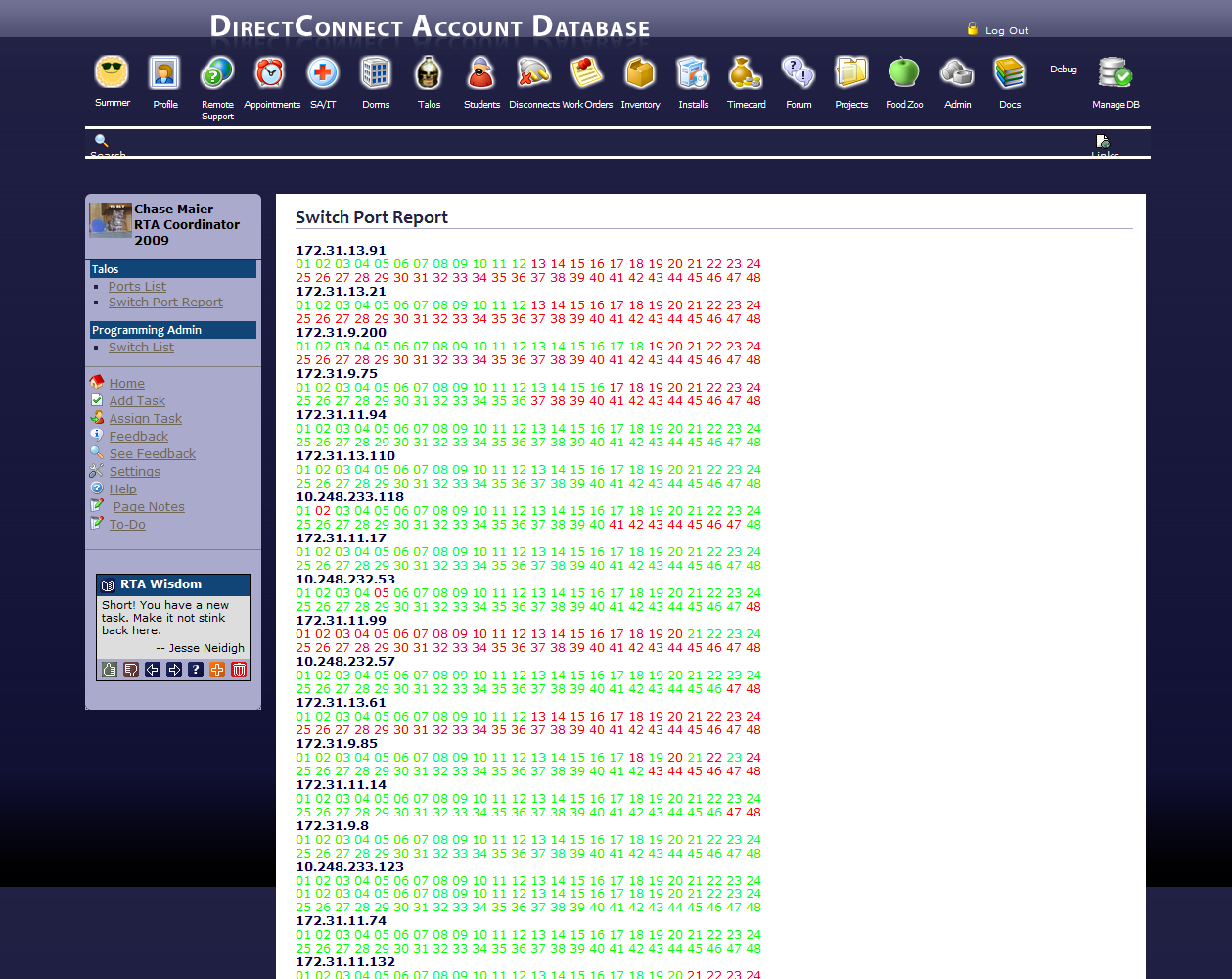Open the Inventory box icon

click(640, 72)
